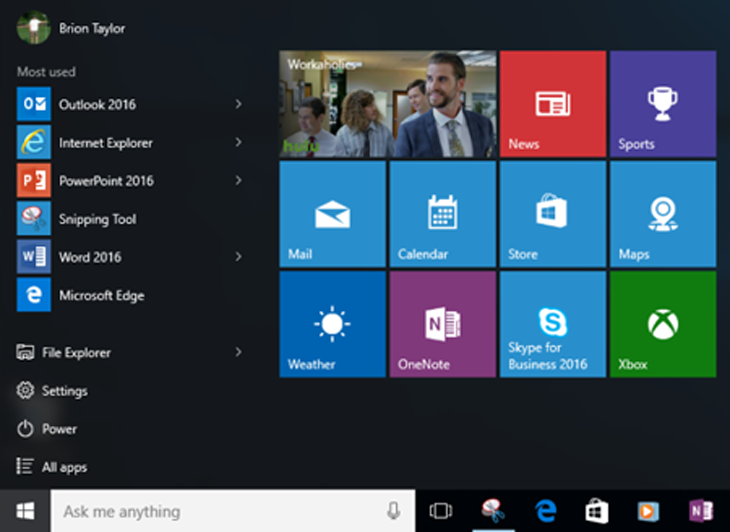Launch the Snipping Tool
Screen dimensions: 730x532
pos(130,218)
